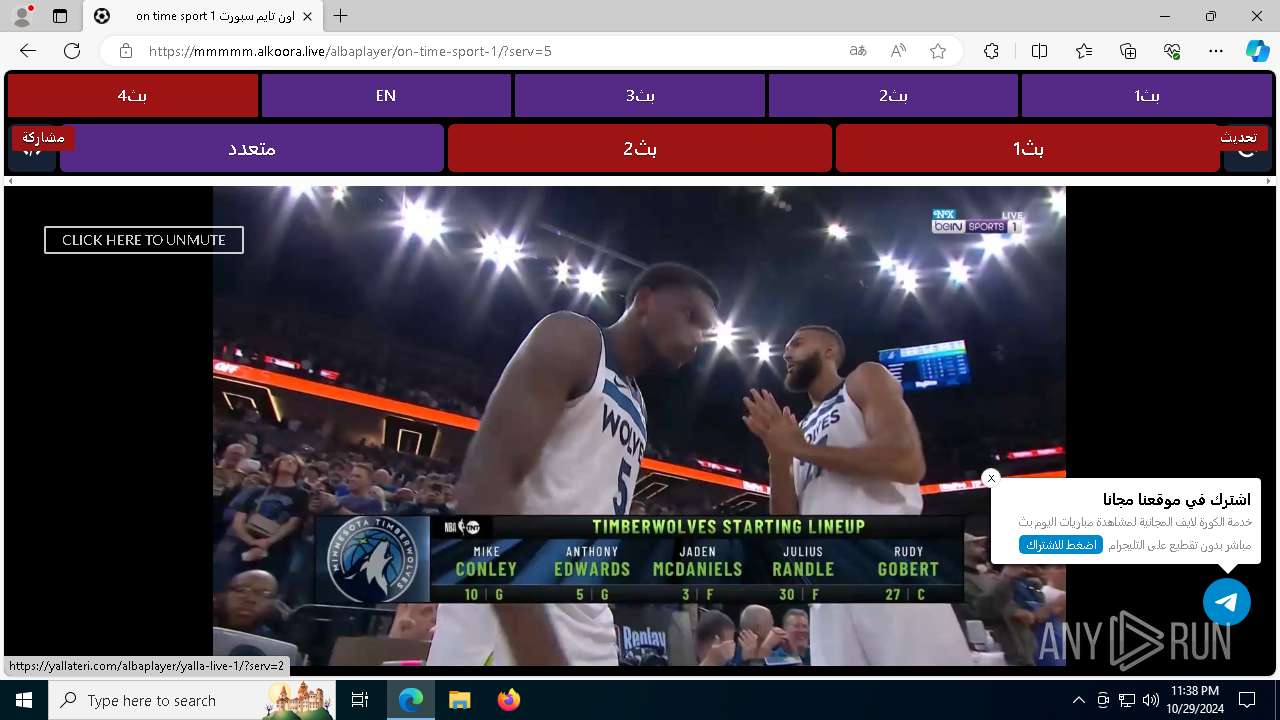Toggle split screen view
The image size is (1280, 720).
click(1039, 51)
